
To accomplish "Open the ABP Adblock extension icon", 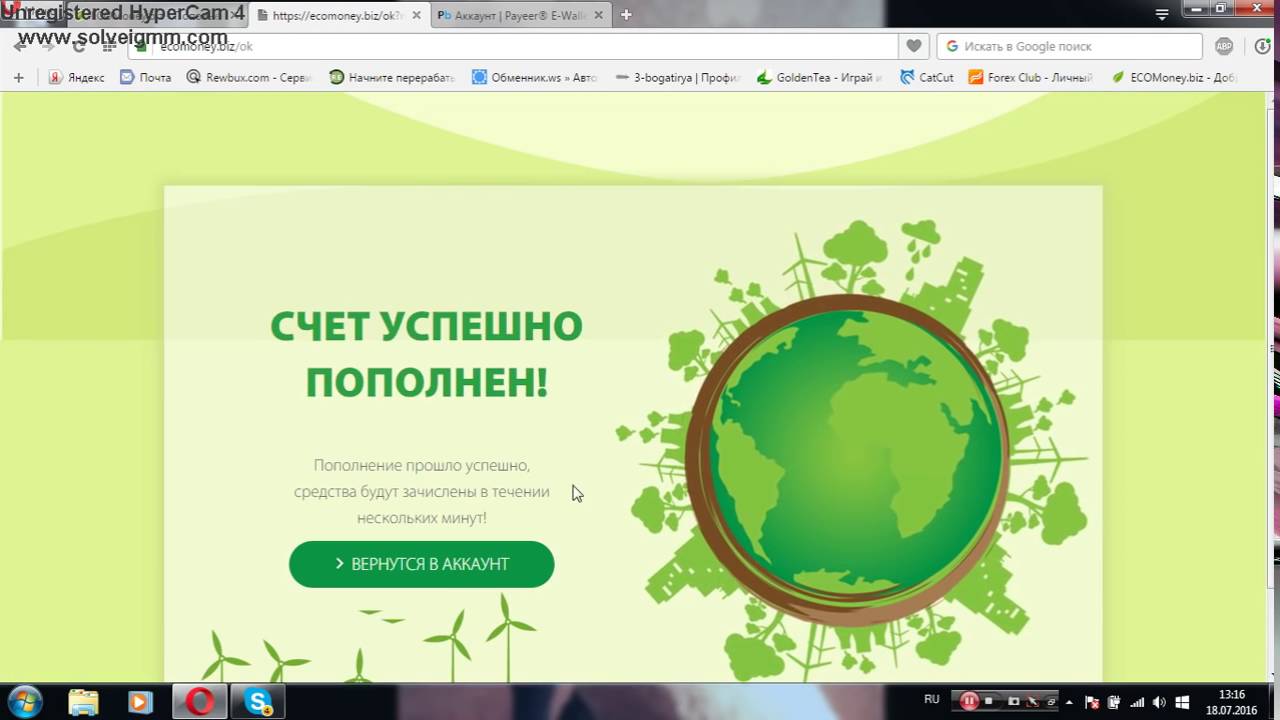I will tap(1224, 46).
